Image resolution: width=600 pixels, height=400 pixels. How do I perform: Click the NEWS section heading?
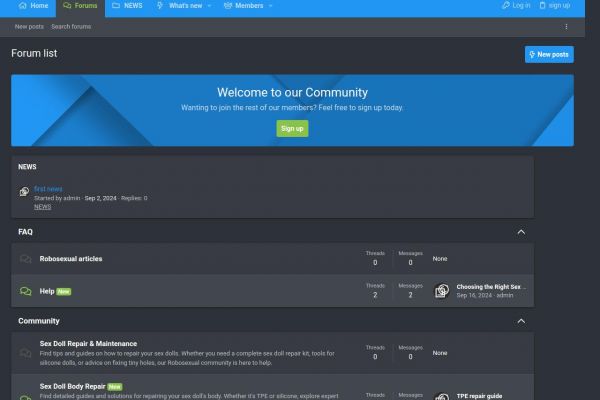pyautogui.click(x=27, y=167)
